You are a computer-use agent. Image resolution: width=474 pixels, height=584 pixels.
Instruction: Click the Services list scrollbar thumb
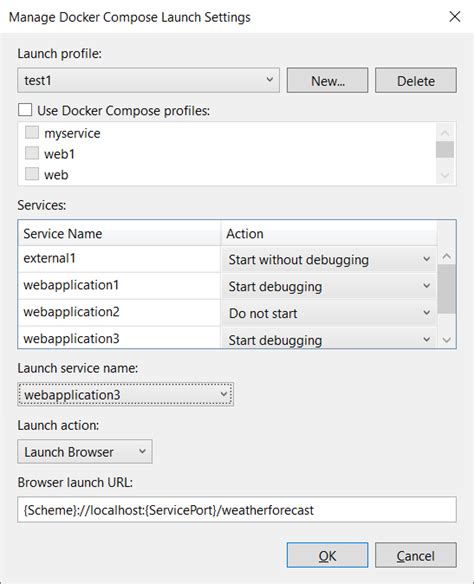pos(446,289)
